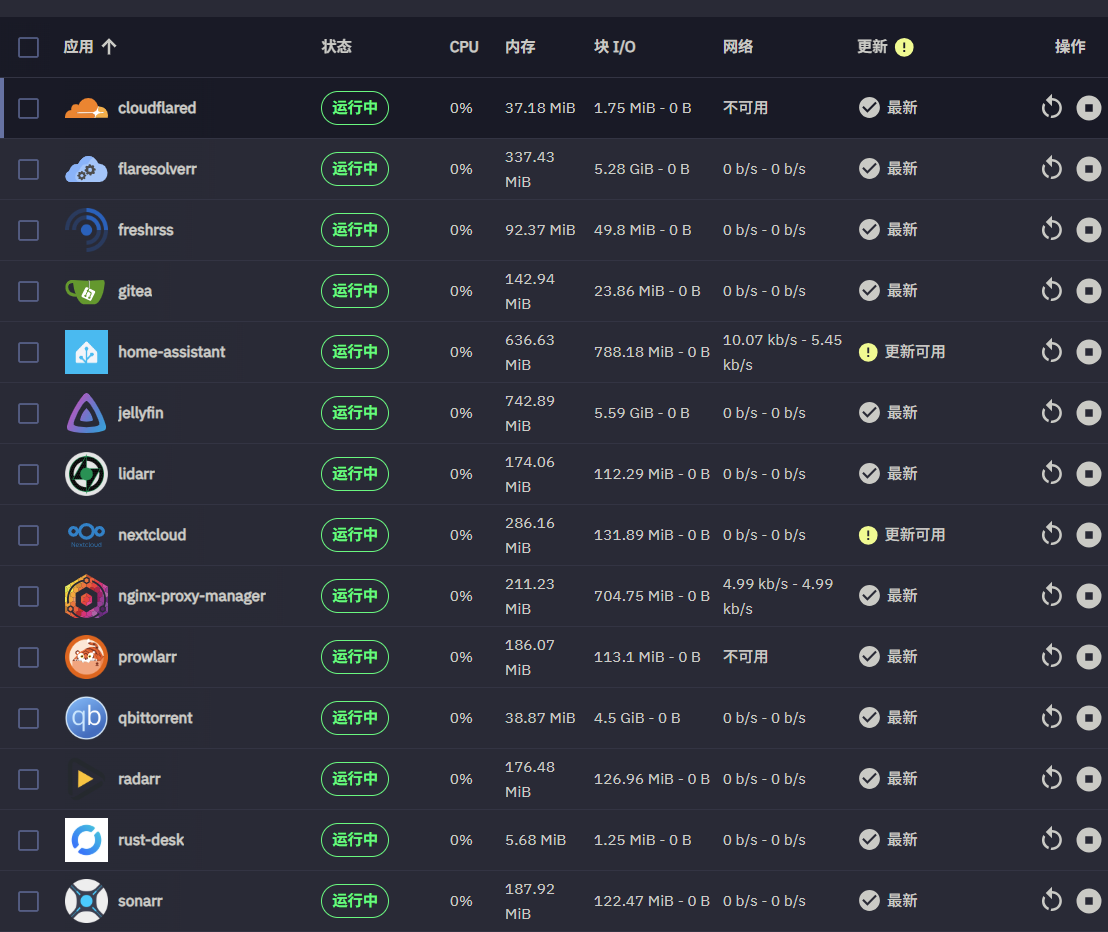This screenshot has width=1108, height=932.
Task: Stop the rust-desk app
Action: [x=1088, y=839]
